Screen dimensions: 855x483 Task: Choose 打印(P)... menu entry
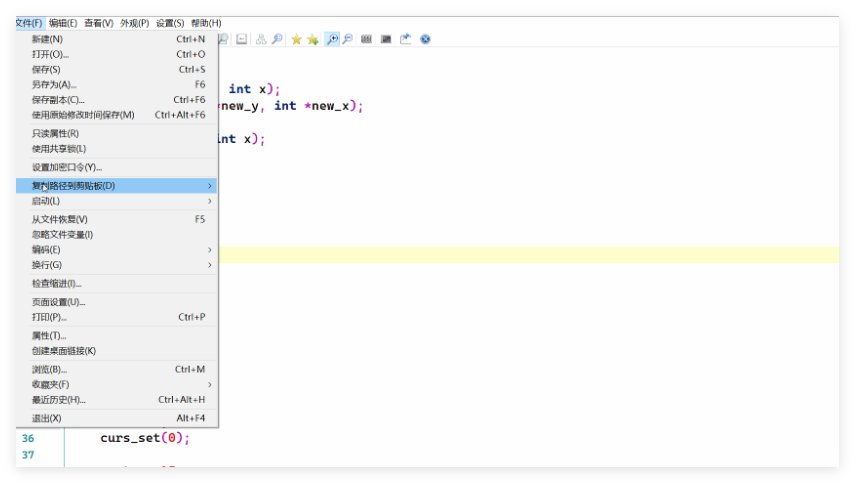(117, 317)
